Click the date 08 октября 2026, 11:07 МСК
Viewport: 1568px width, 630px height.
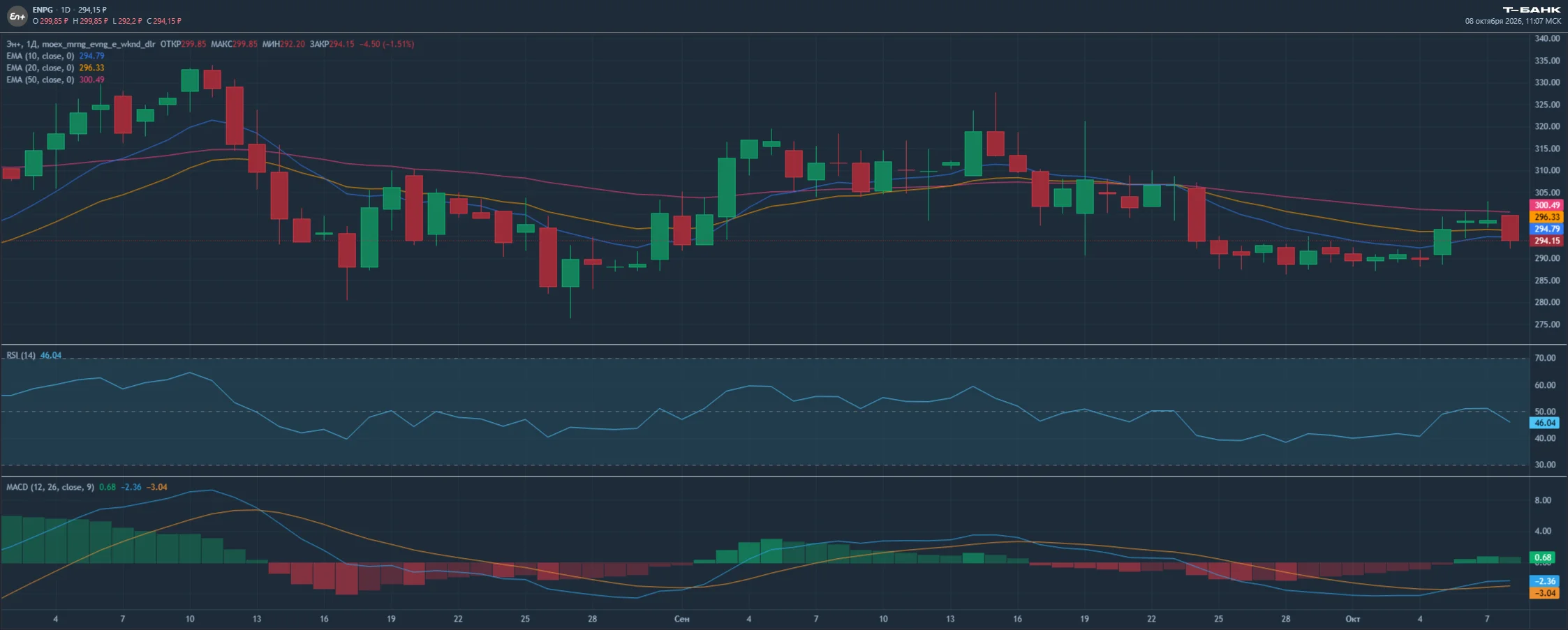(1513, 21)
